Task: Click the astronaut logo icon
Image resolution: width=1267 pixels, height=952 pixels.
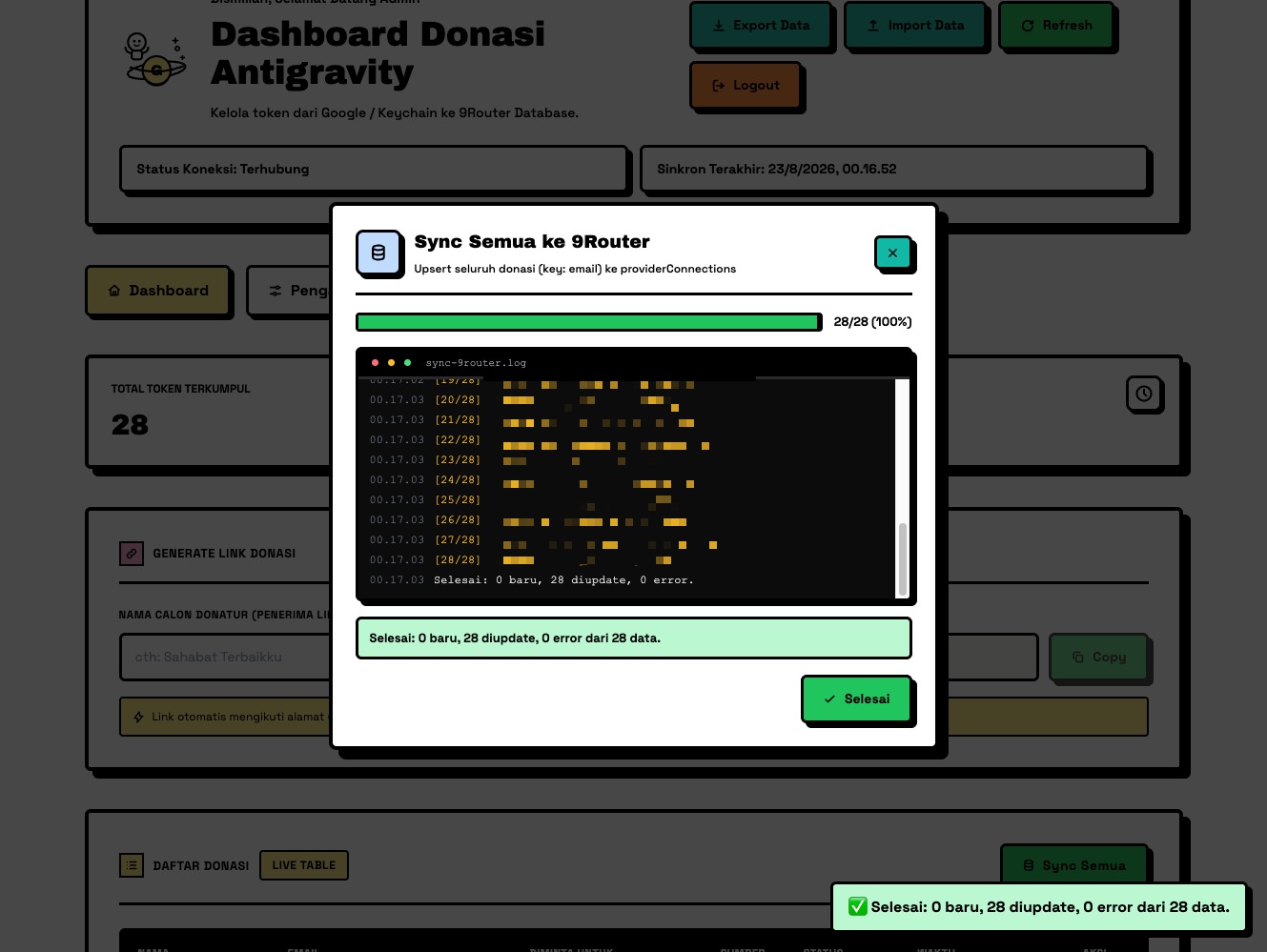Action: click(x=155, y=58)
